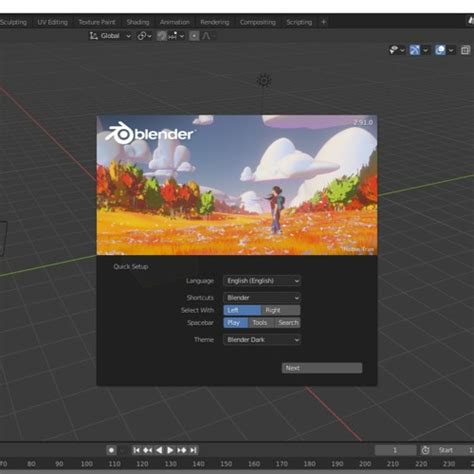Viewport: 474px width, 474px height.
Task: Set Spacebar action to Search
Action: coord(288,323)
